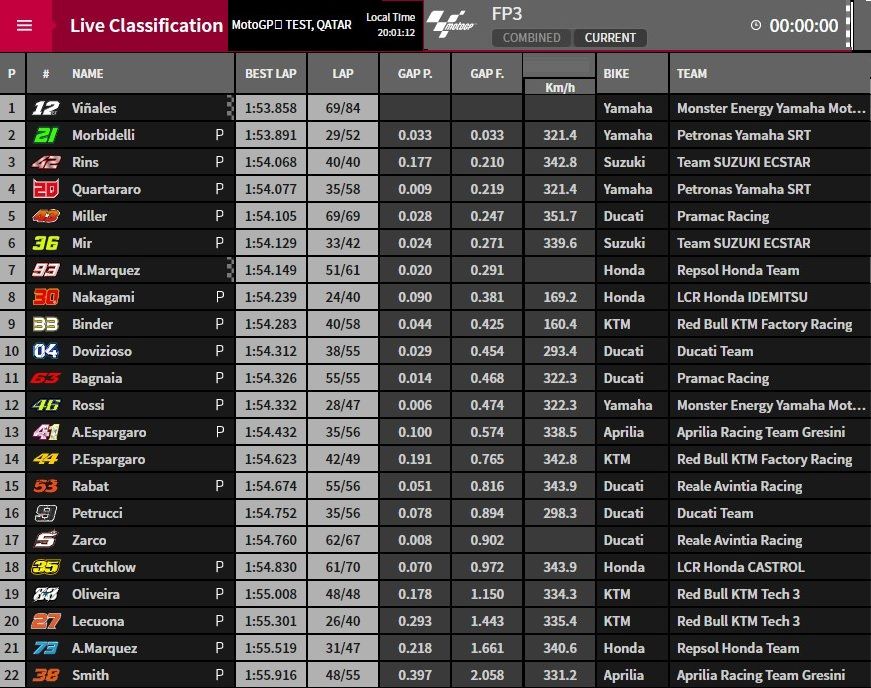The width and height of the screenshot is (871, 688).
Task: Select rider name Morbidelli
Action: pyautogui.click(x=103, y=135)
